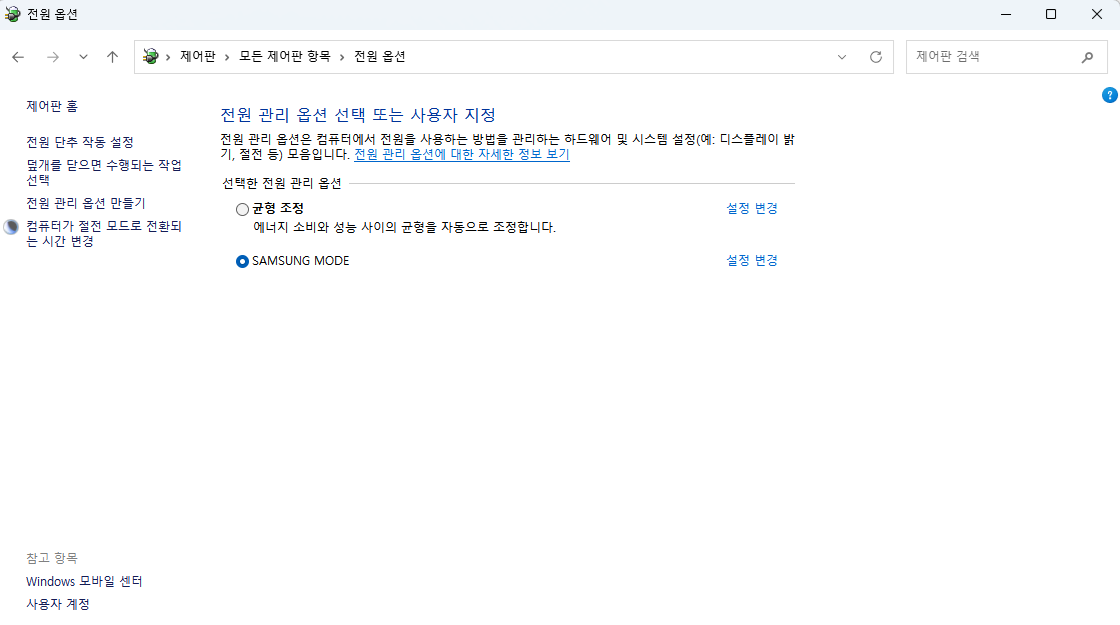Click the power options icon in address bar
The image size is (1120, 625).
click(x=150, y=56)
